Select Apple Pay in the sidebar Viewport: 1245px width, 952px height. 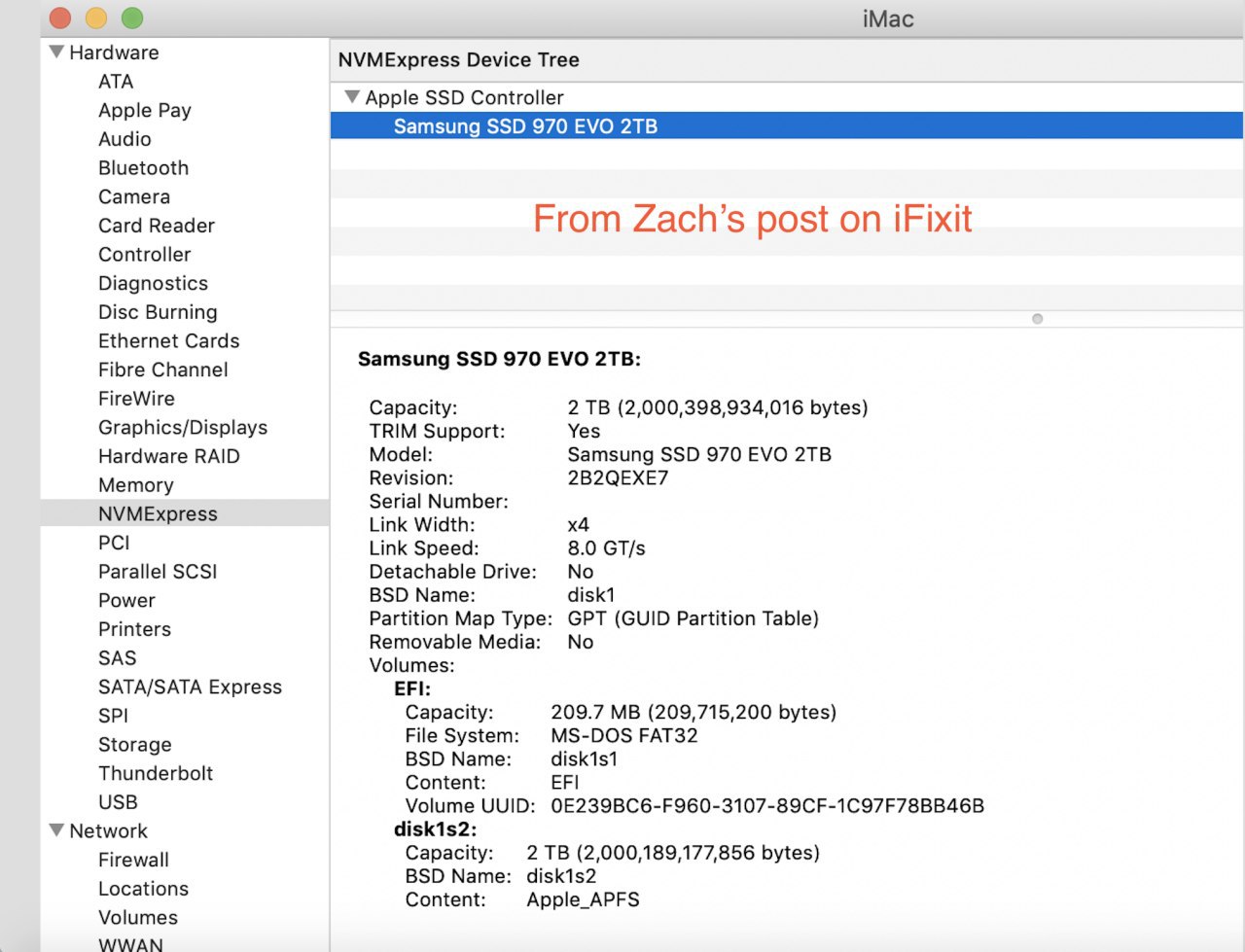point(145,110)
